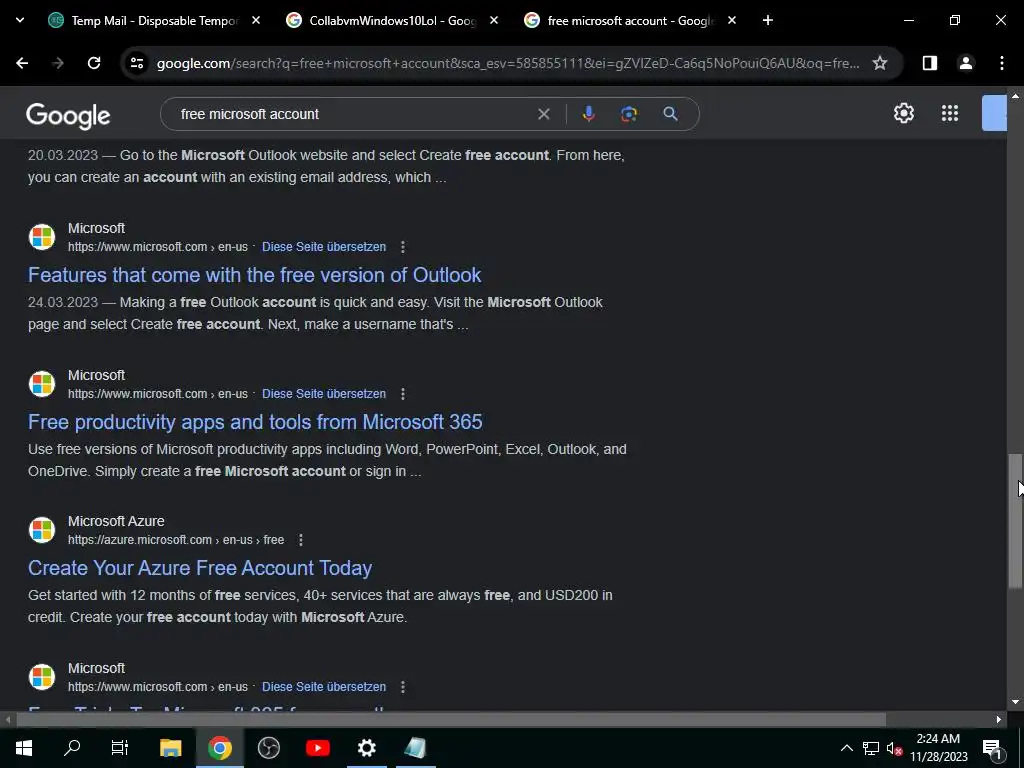Click the page scroll down arrow

1015,702
